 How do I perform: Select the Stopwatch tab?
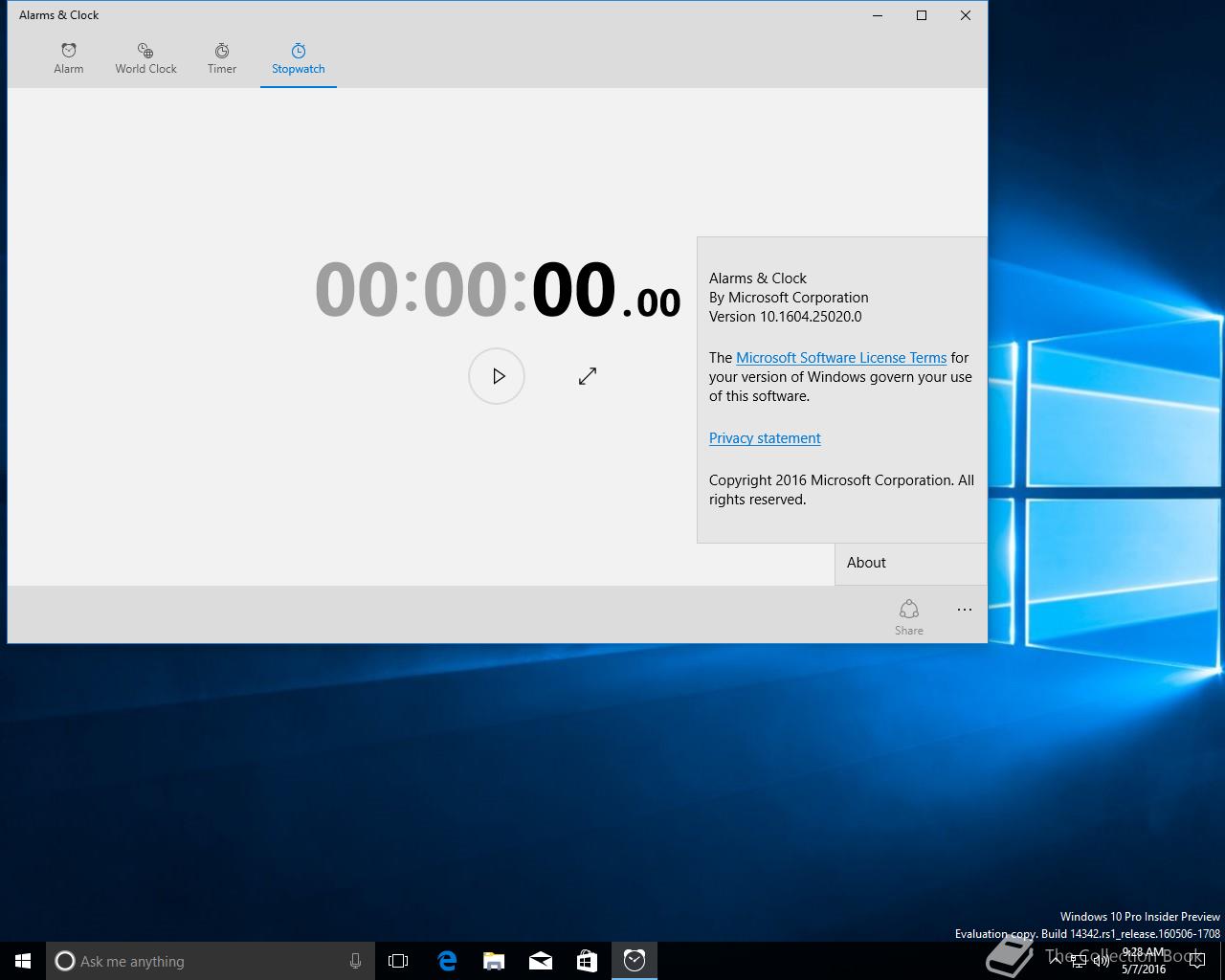[x=298, y=58]
